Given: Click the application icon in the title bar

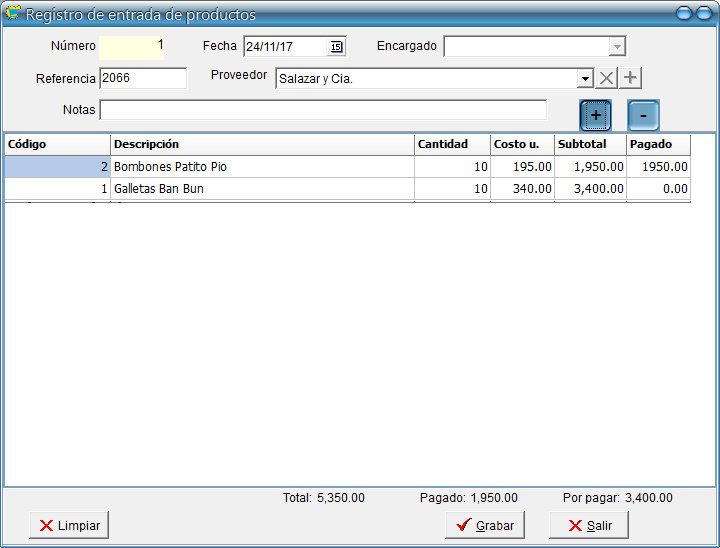Looking at the screenshot, I should coord(13,13).
